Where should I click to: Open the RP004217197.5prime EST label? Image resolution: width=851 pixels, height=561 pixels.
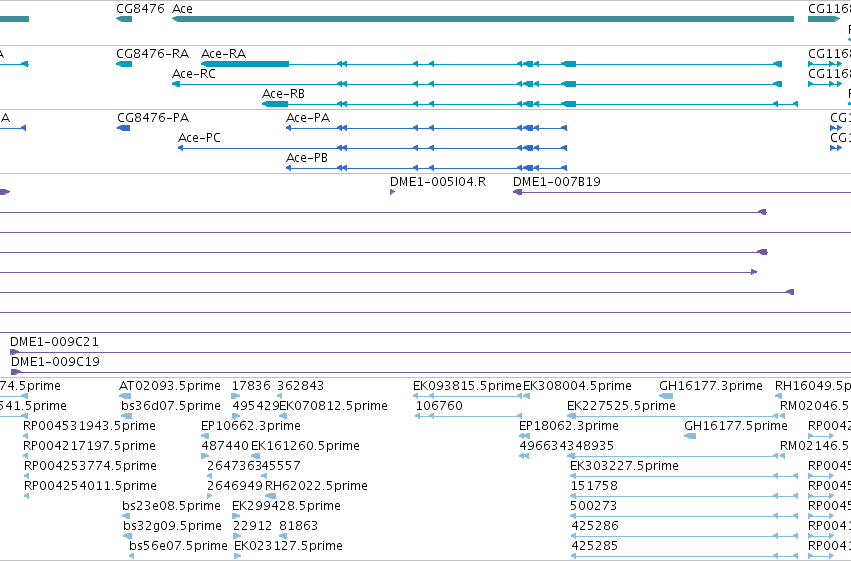tap(89, 446)
